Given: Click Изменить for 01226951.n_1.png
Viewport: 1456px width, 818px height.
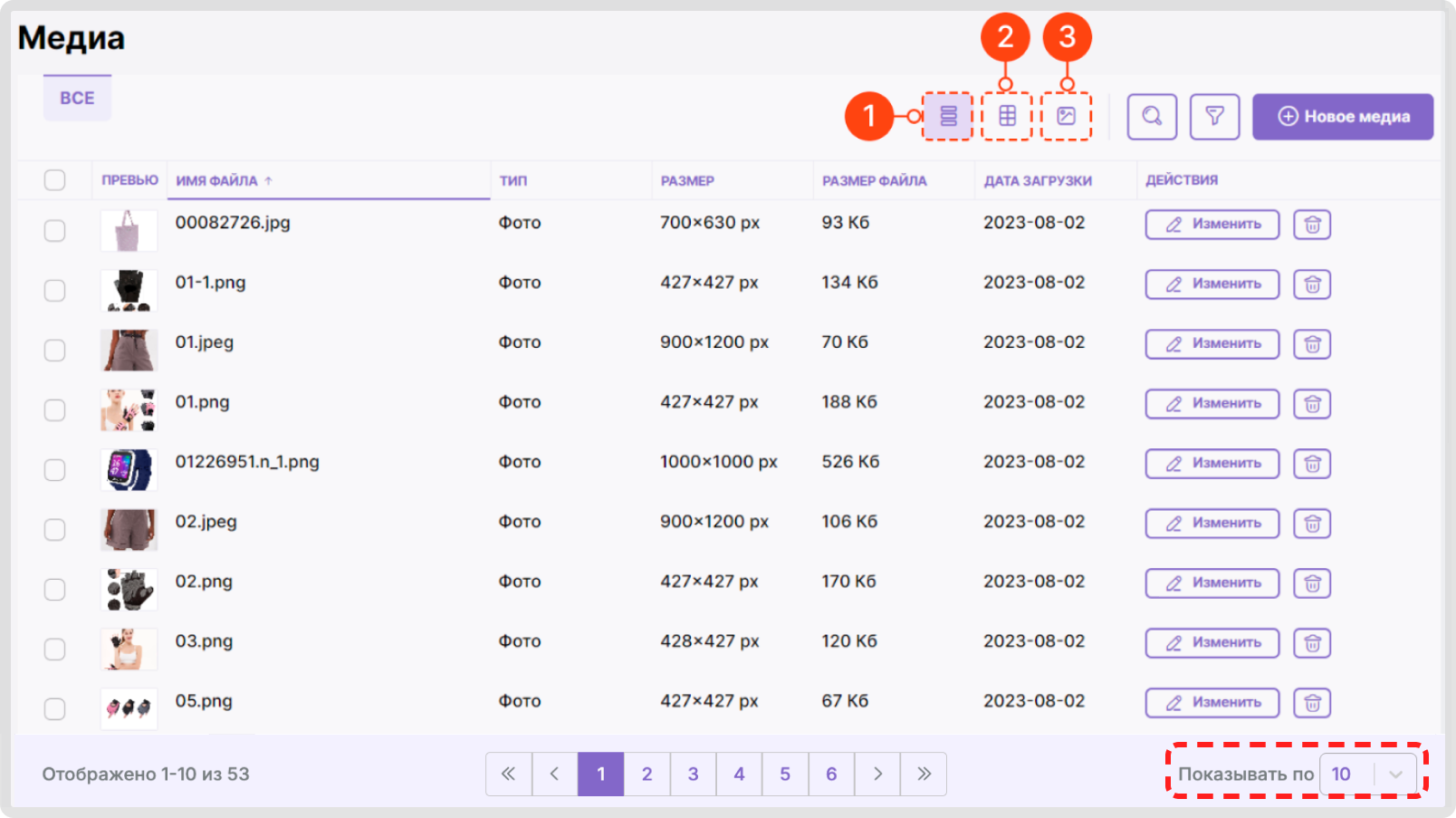Looking at the screenshot, I should pyautogui.click(x=1212, y=463).
